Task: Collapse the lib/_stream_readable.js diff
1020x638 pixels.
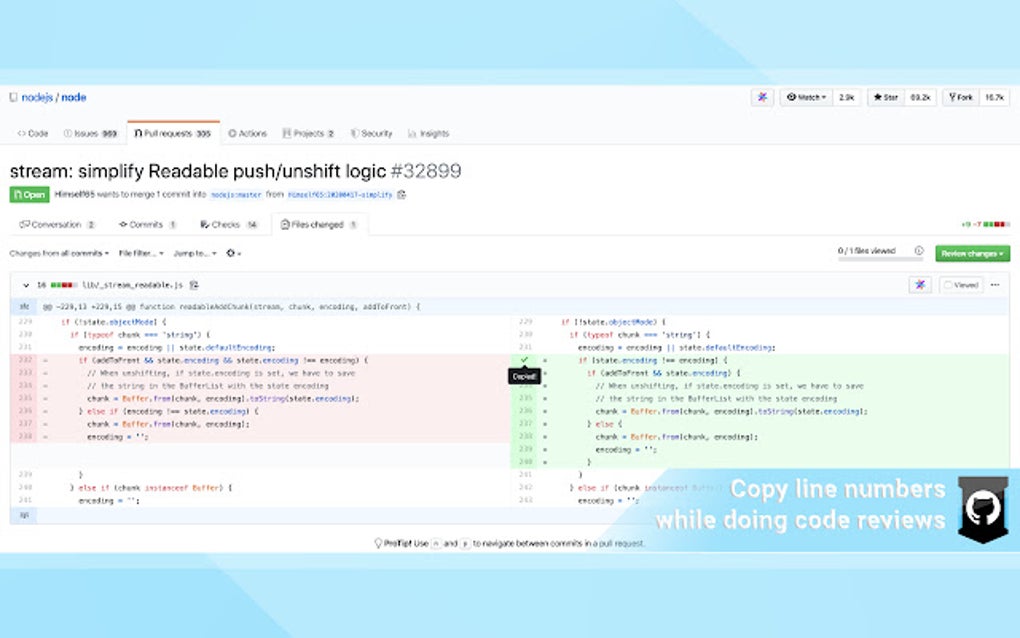Action: (x=24, y=285)
